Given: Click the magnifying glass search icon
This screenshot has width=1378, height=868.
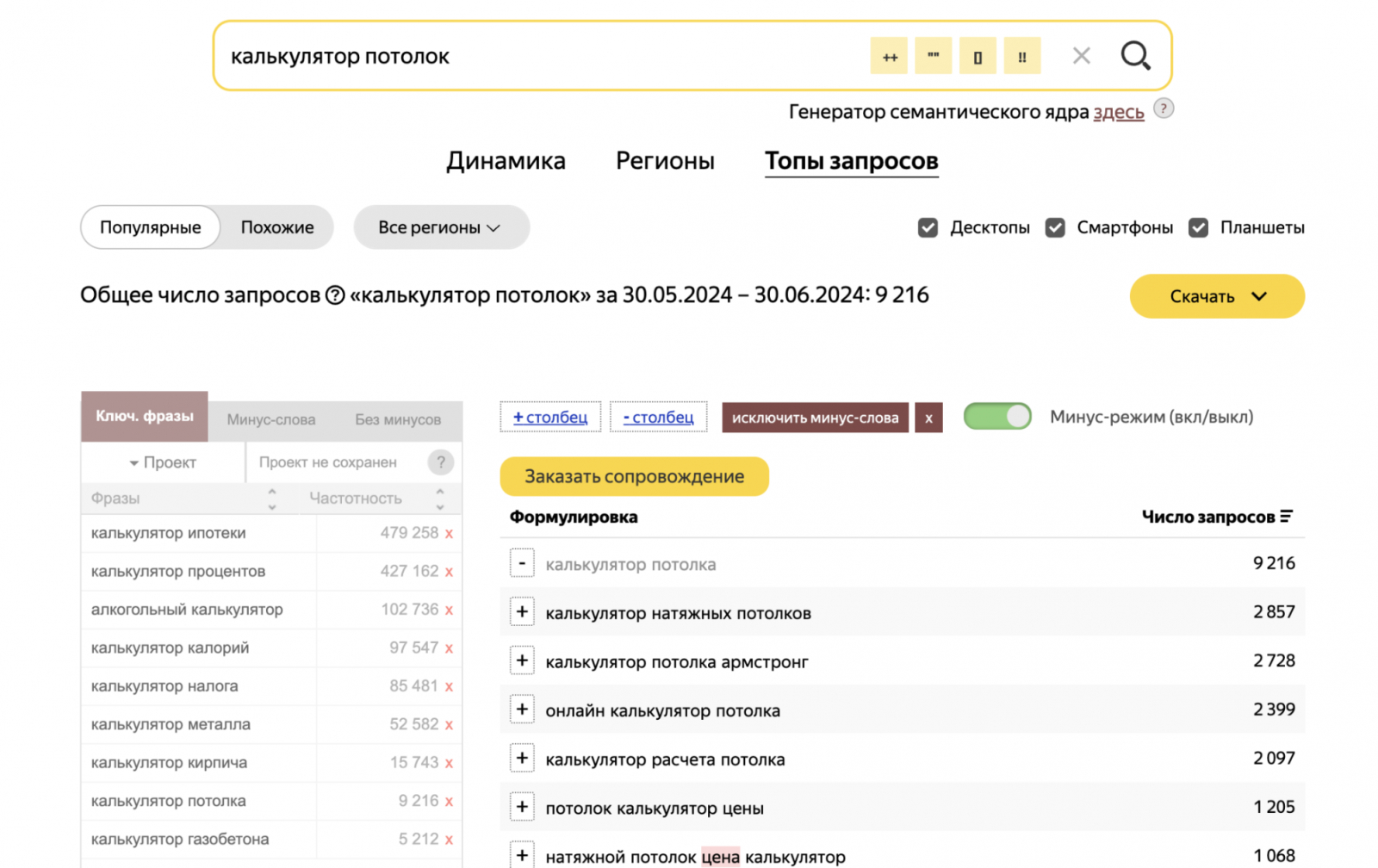Looking at the screenshot, I should click(1135, 56).
